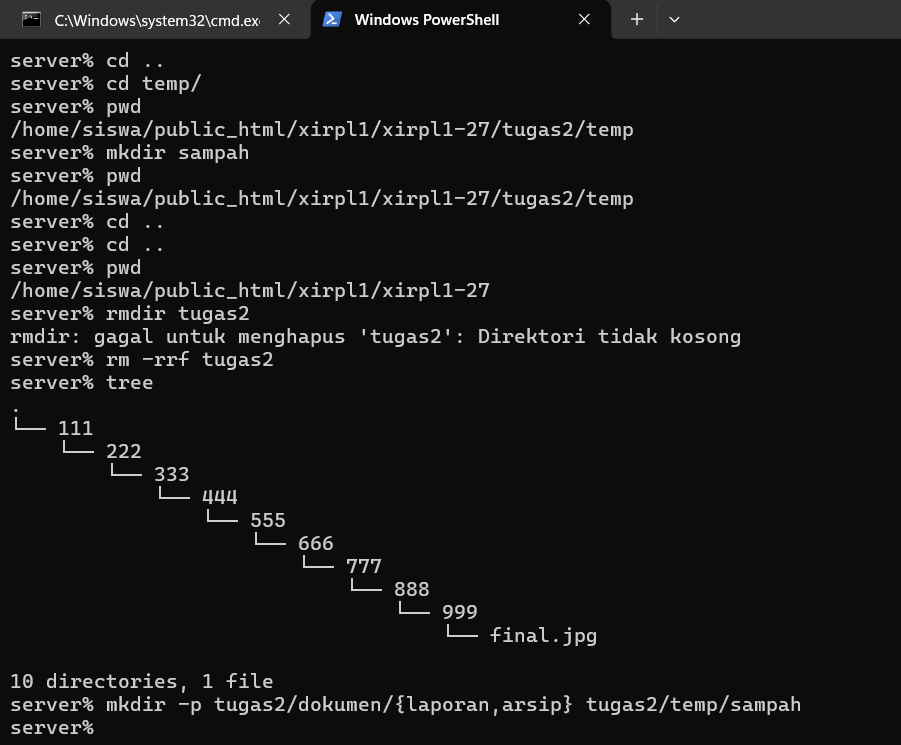This screenshot has height=745, width=901.
Task: Switch to the C:\Windows\system32\cmd.exe tab
Action: pos(155,20)
